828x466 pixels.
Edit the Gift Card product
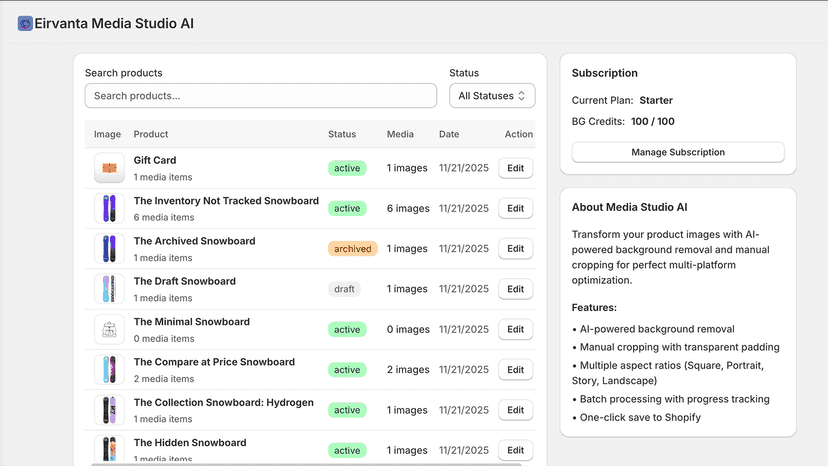(515, 168)
